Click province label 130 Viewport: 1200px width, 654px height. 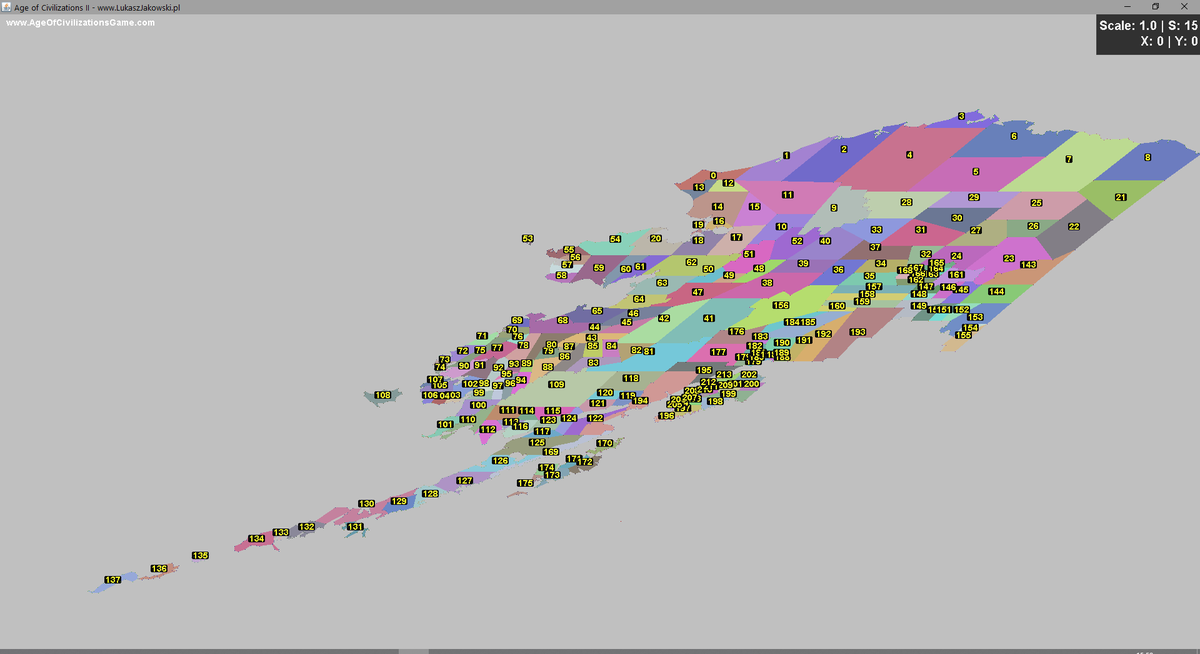(x=367, y=504)
